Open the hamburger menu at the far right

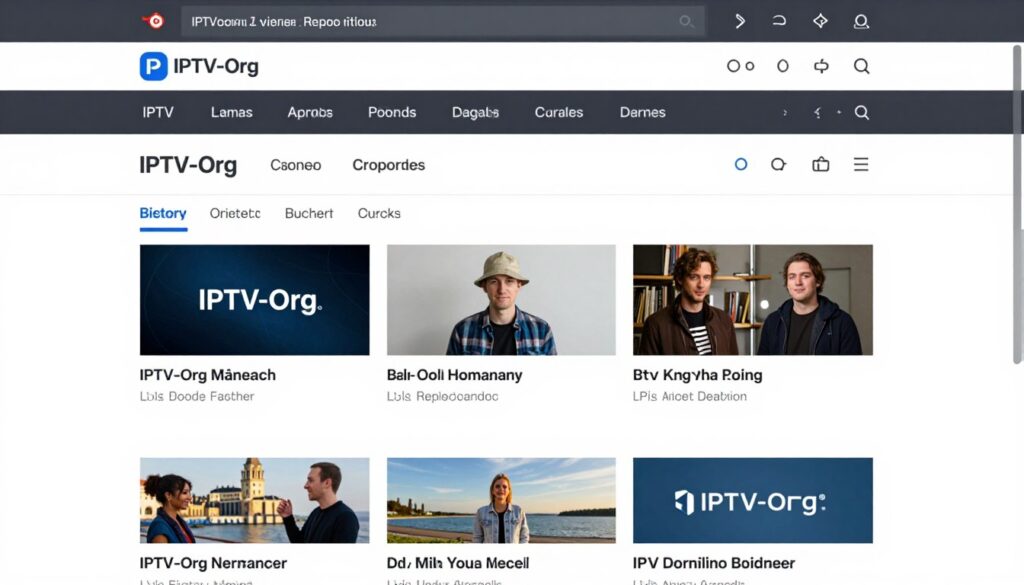tap(861, 164)
